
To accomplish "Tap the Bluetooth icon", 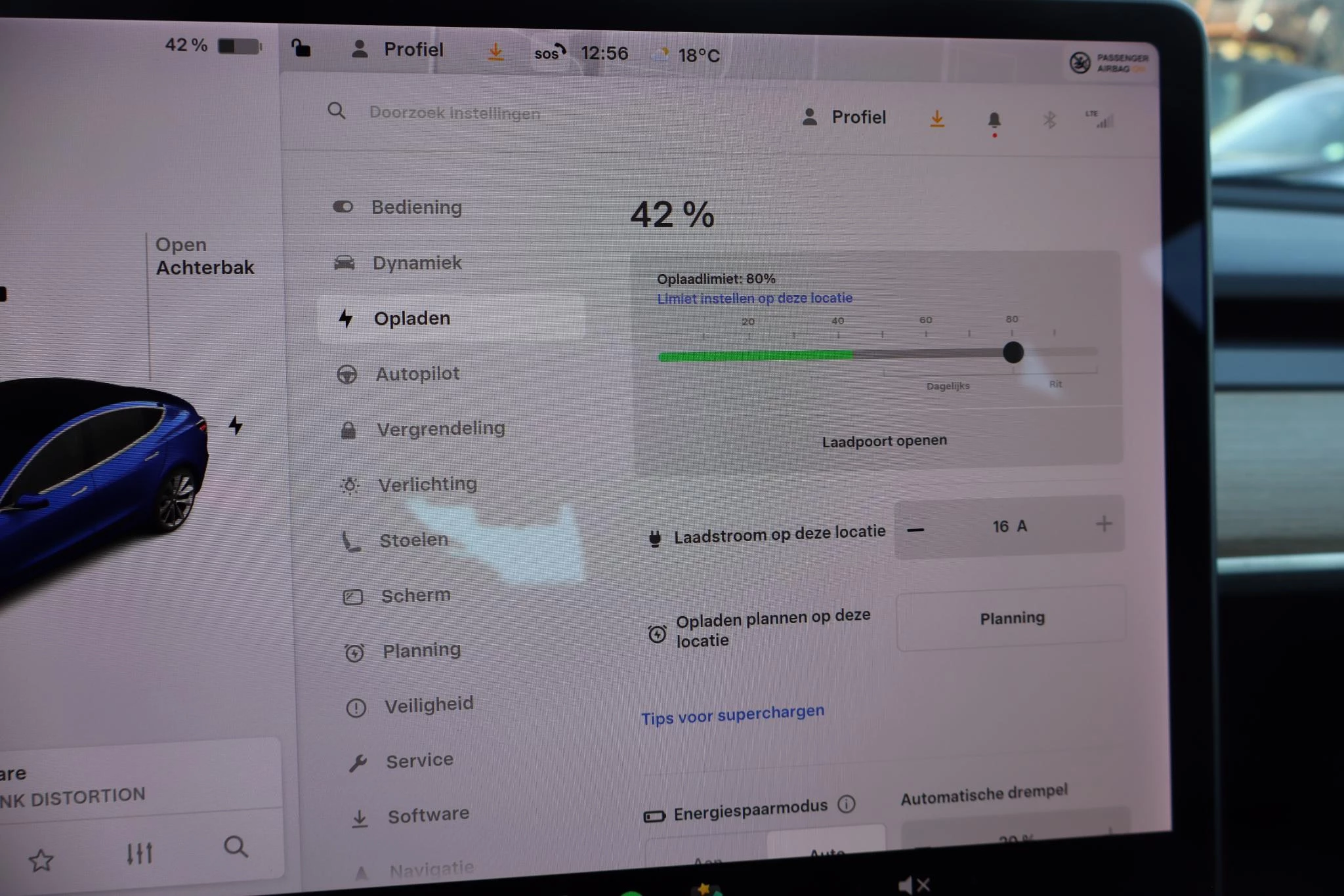I will click(1049, 120).
